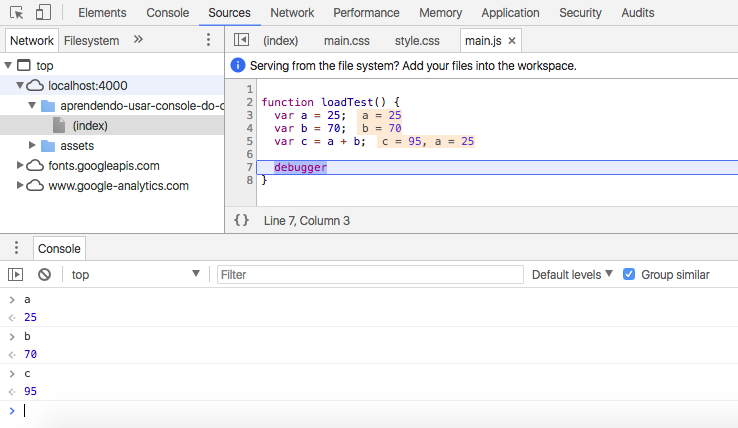Uncheck the Group similar checkbox

629,274
